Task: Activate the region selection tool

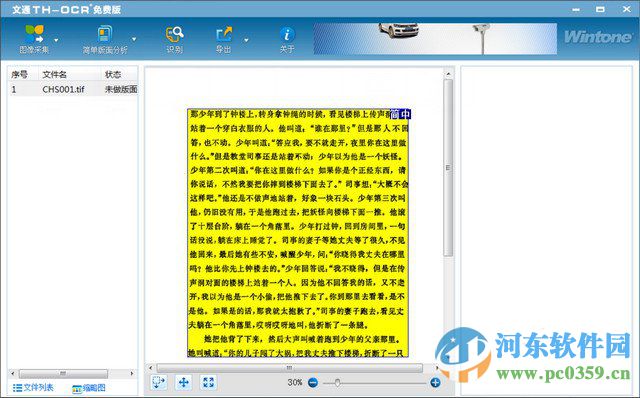Action: click(x=159, y=382)
